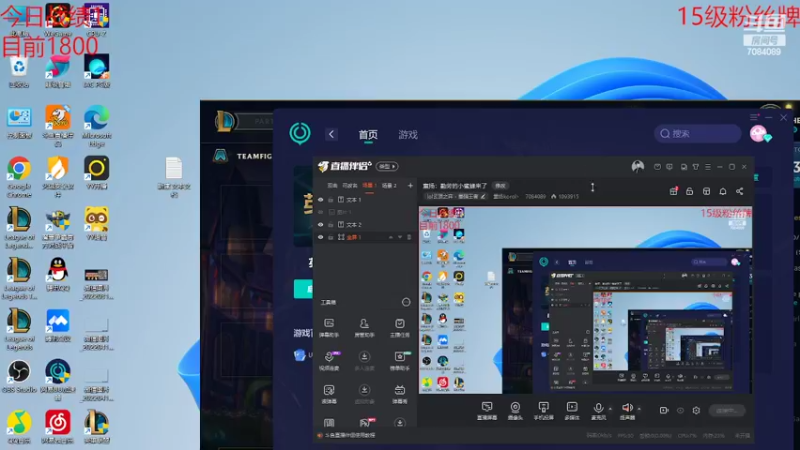The height and width of the screenshot is (450, 800).
Task: Add a new scene with the plus button
Action: click(x=410, y=186)
